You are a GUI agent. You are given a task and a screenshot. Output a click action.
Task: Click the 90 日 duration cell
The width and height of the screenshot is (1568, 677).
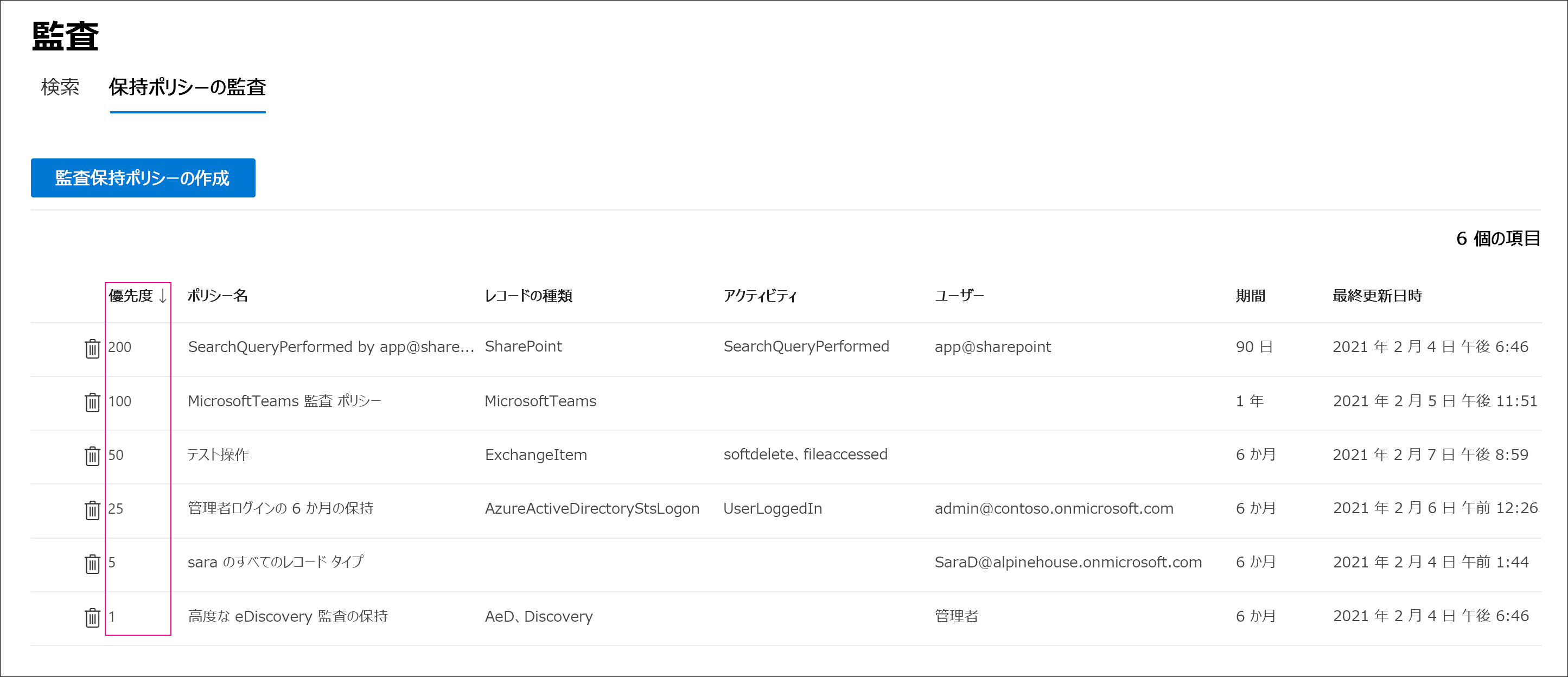click(x=1254, y=347)
